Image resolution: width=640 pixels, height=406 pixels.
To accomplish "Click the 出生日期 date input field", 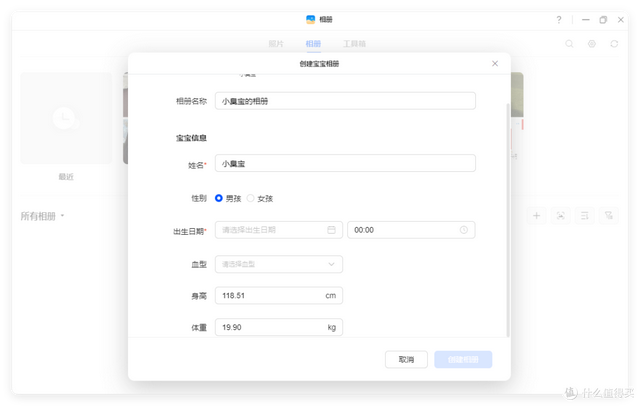I will (279, 230).
